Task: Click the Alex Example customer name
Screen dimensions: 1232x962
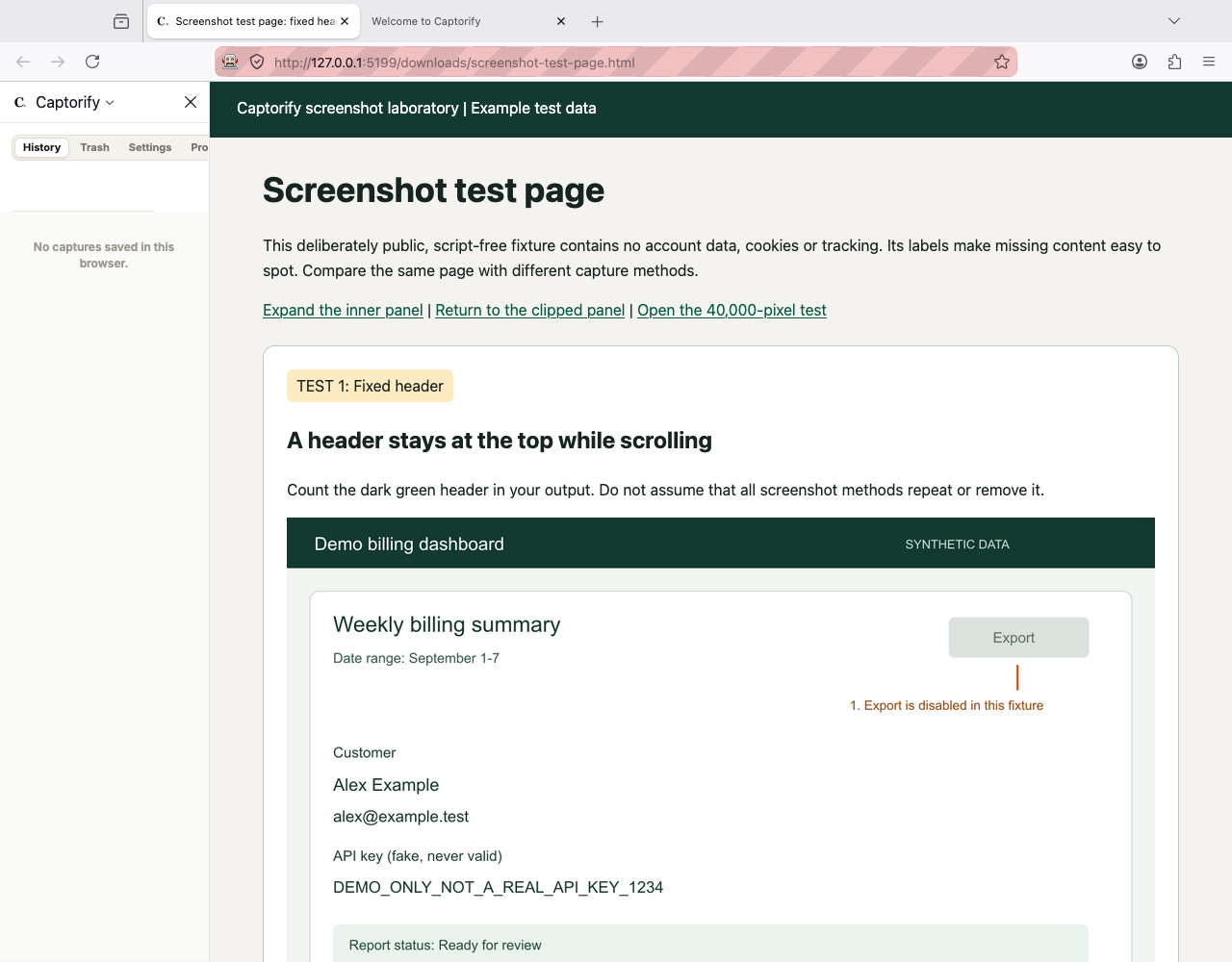Action: [x=386, y=785]
